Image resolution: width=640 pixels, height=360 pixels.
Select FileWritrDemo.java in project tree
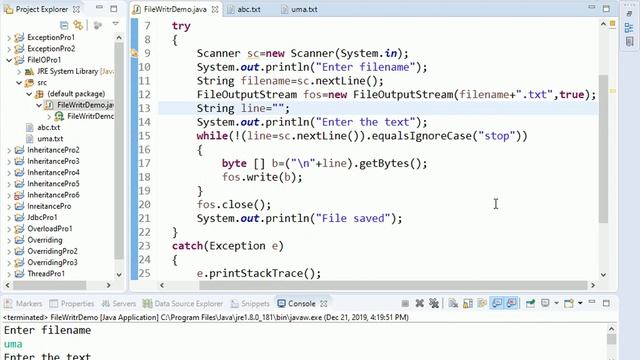click(x=85, y=105)
